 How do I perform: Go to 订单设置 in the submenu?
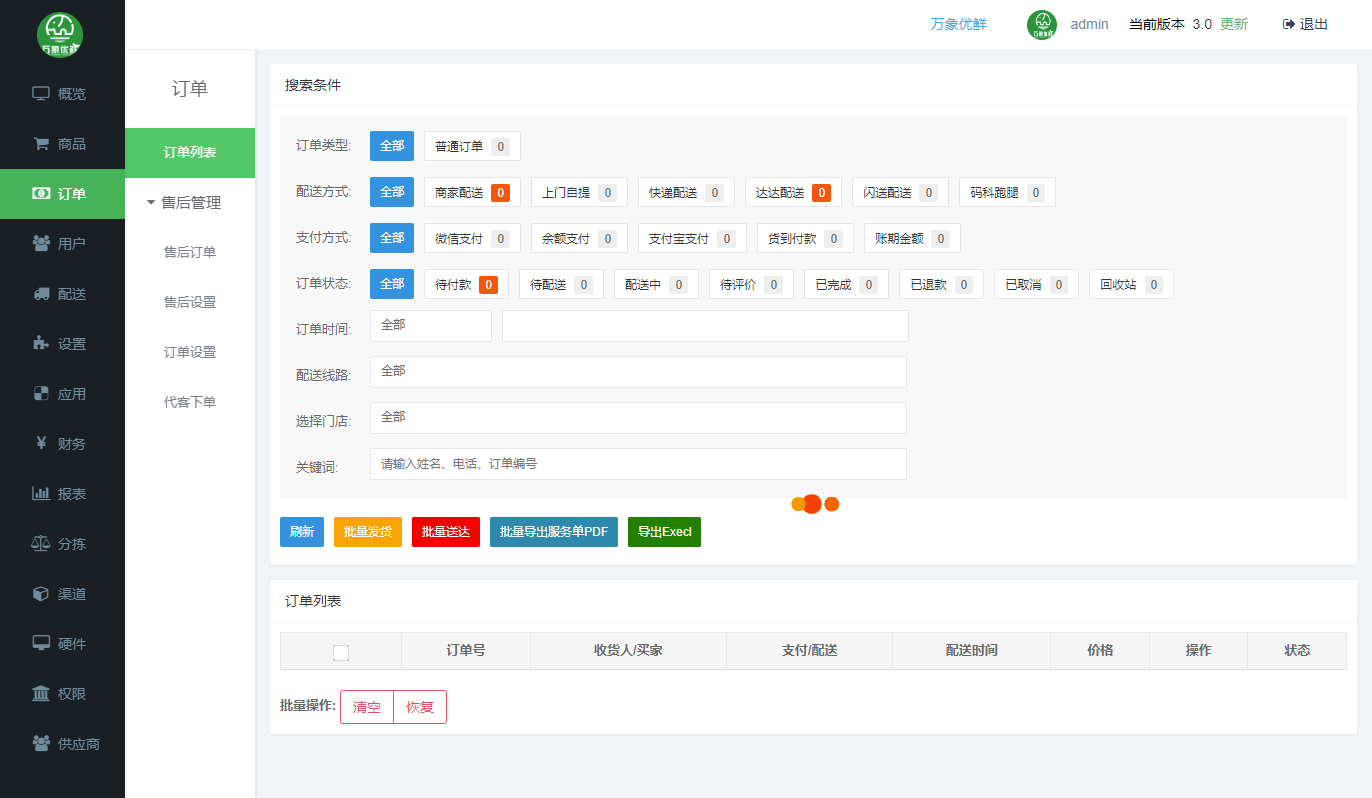tap(190, 353)
